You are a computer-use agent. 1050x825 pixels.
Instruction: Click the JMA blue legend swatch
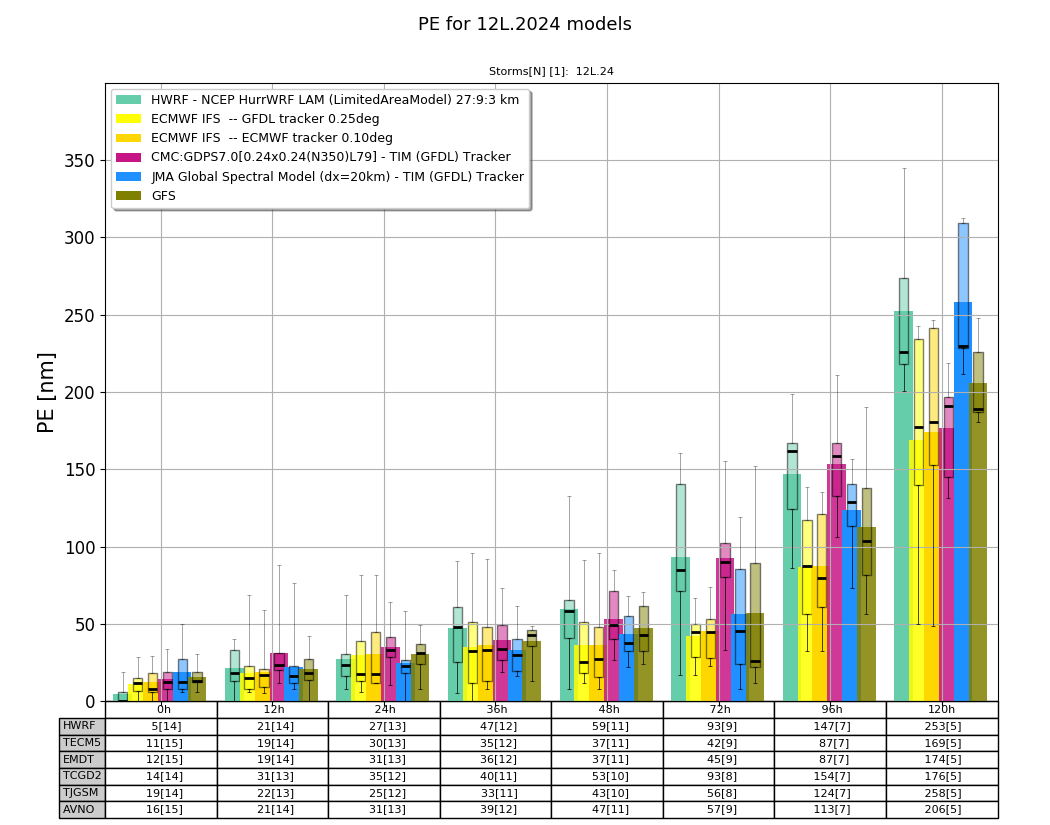click(x=129, y=177)
